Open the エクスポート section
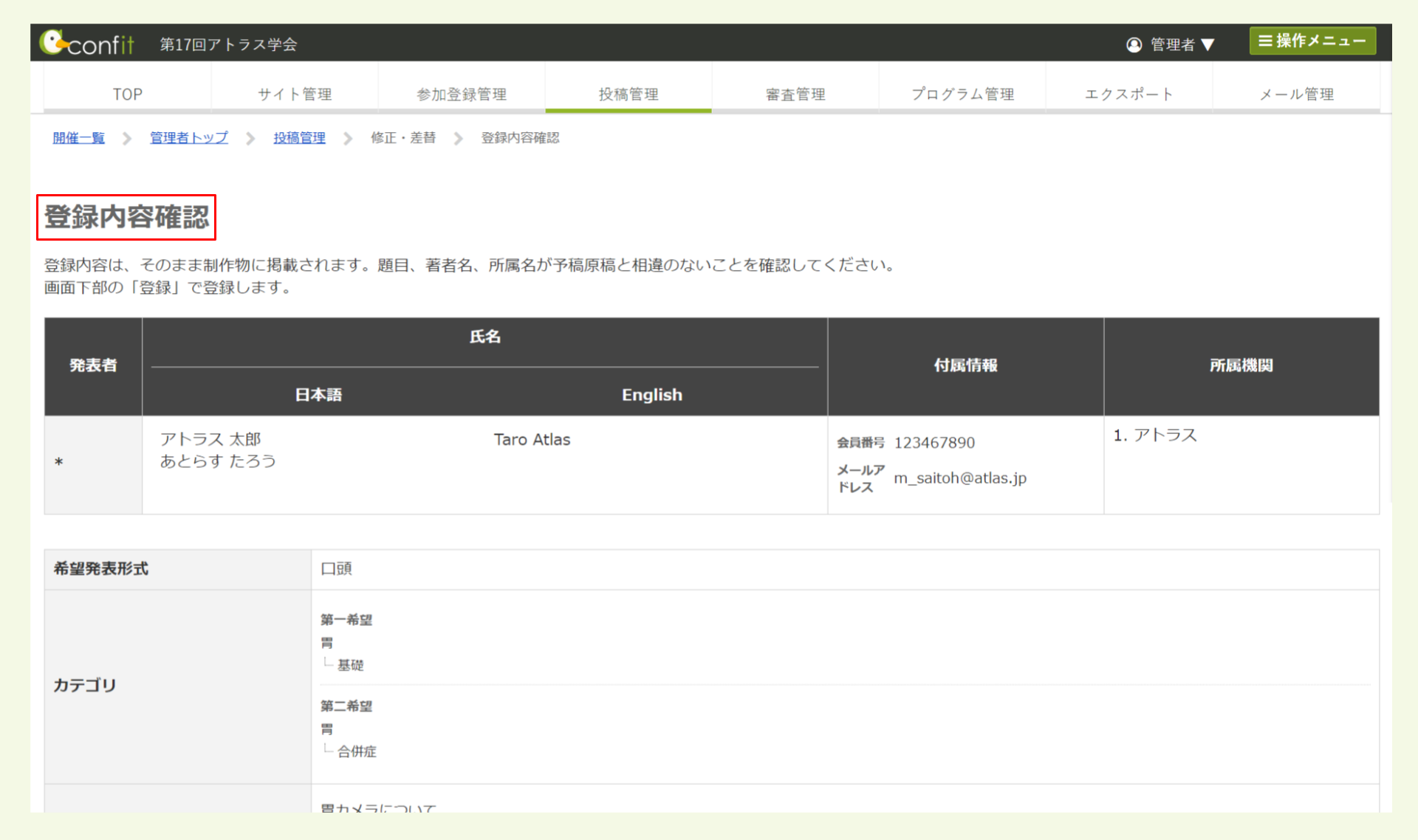 click(x=1129, y=94)
